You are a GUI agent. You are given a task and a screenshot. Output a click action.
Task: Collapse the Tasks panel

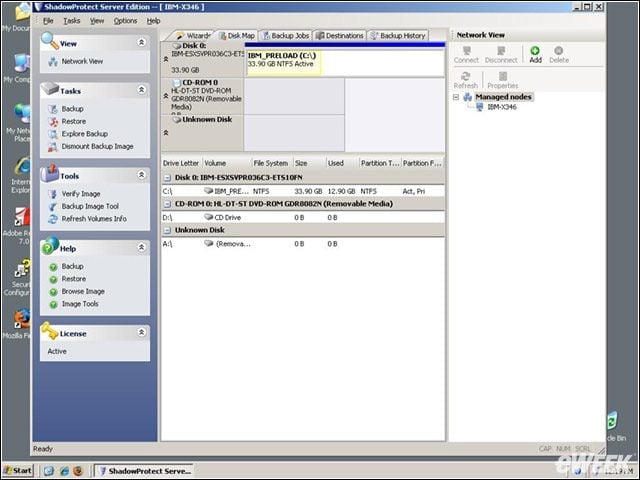(141, 89)
